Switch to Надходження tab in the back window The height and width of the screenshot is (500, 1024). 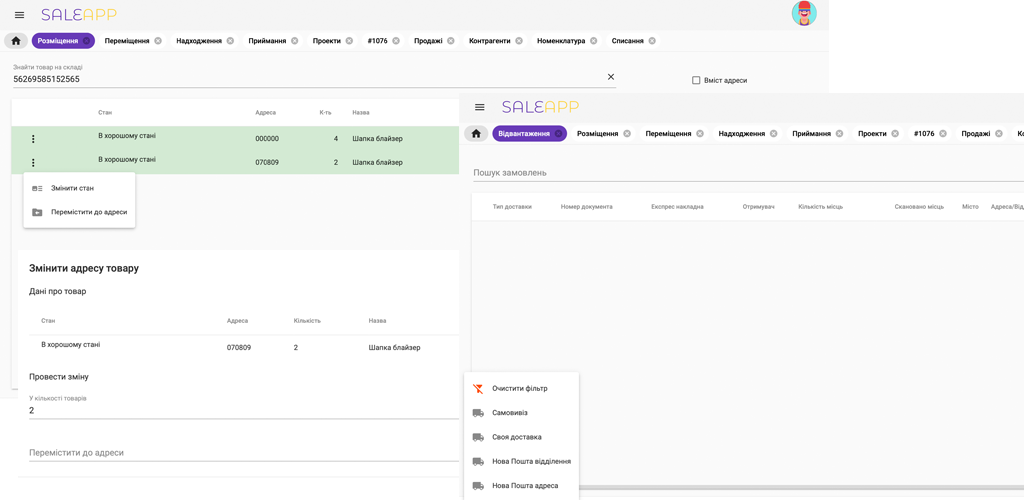tap(204, 40)
